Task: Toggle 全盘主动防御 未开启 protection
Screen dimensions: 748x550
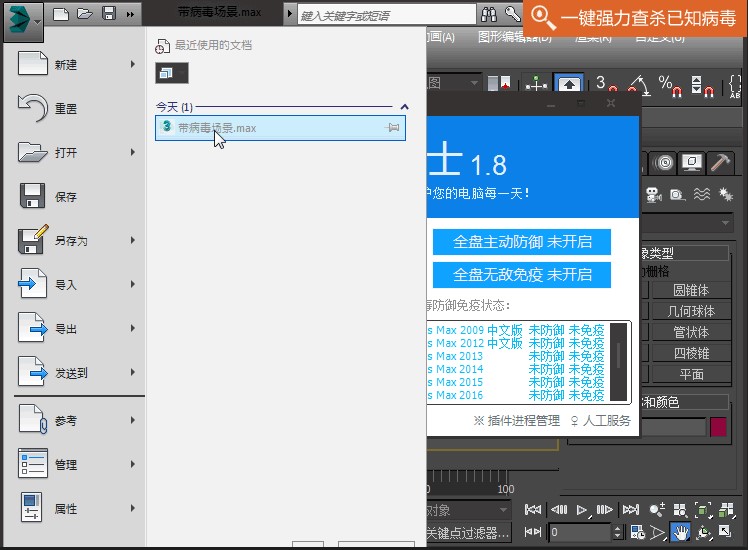Action: pos(522,241)
